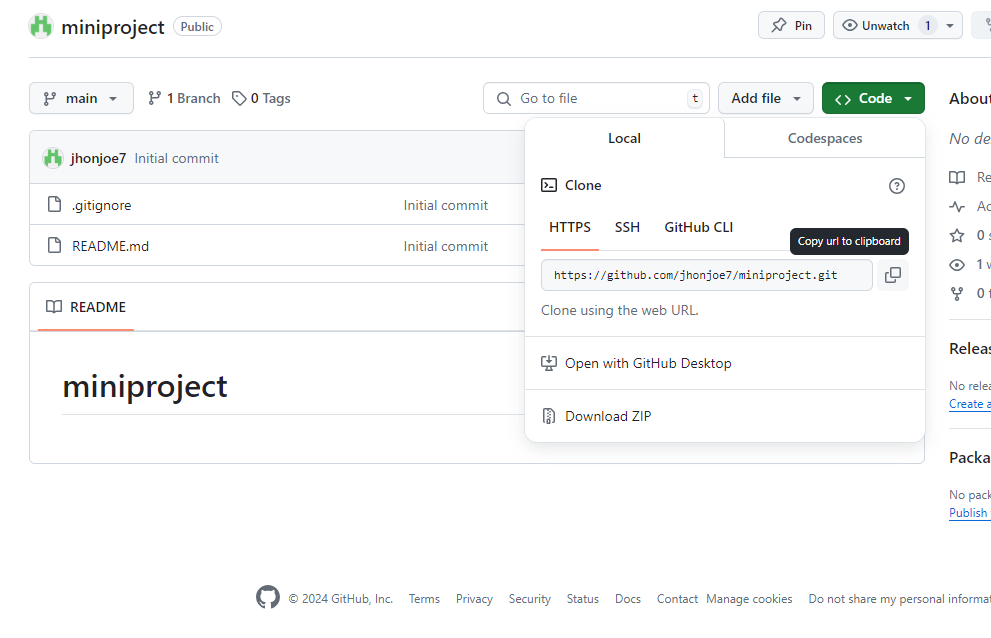The height and width of the screenshot is (638, 991).
Task: Click the book icon beside README heading
Action: [54, 307]
